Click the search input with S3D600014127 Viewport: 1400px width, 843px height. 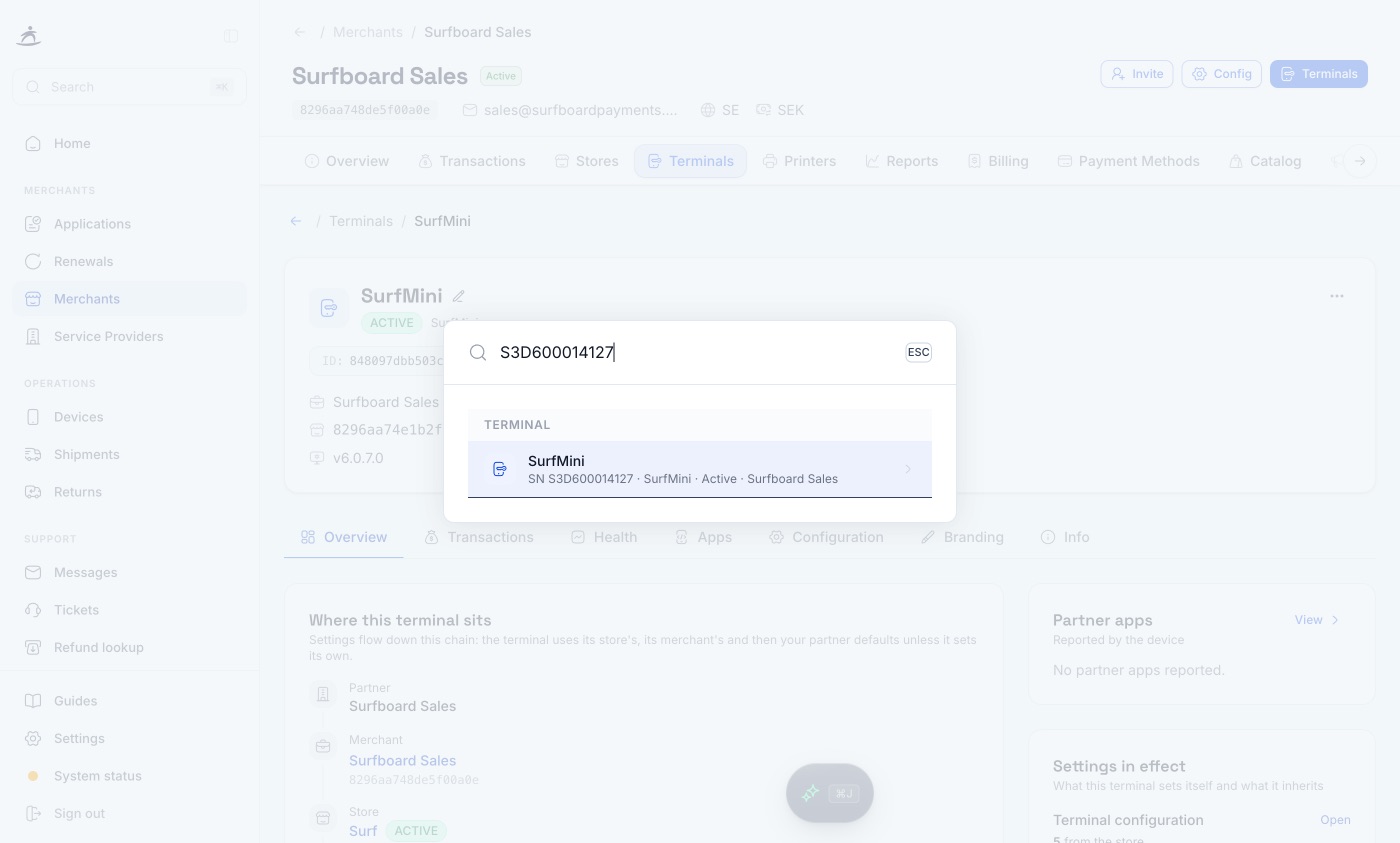pyautogui.click(x=695, y=352)
